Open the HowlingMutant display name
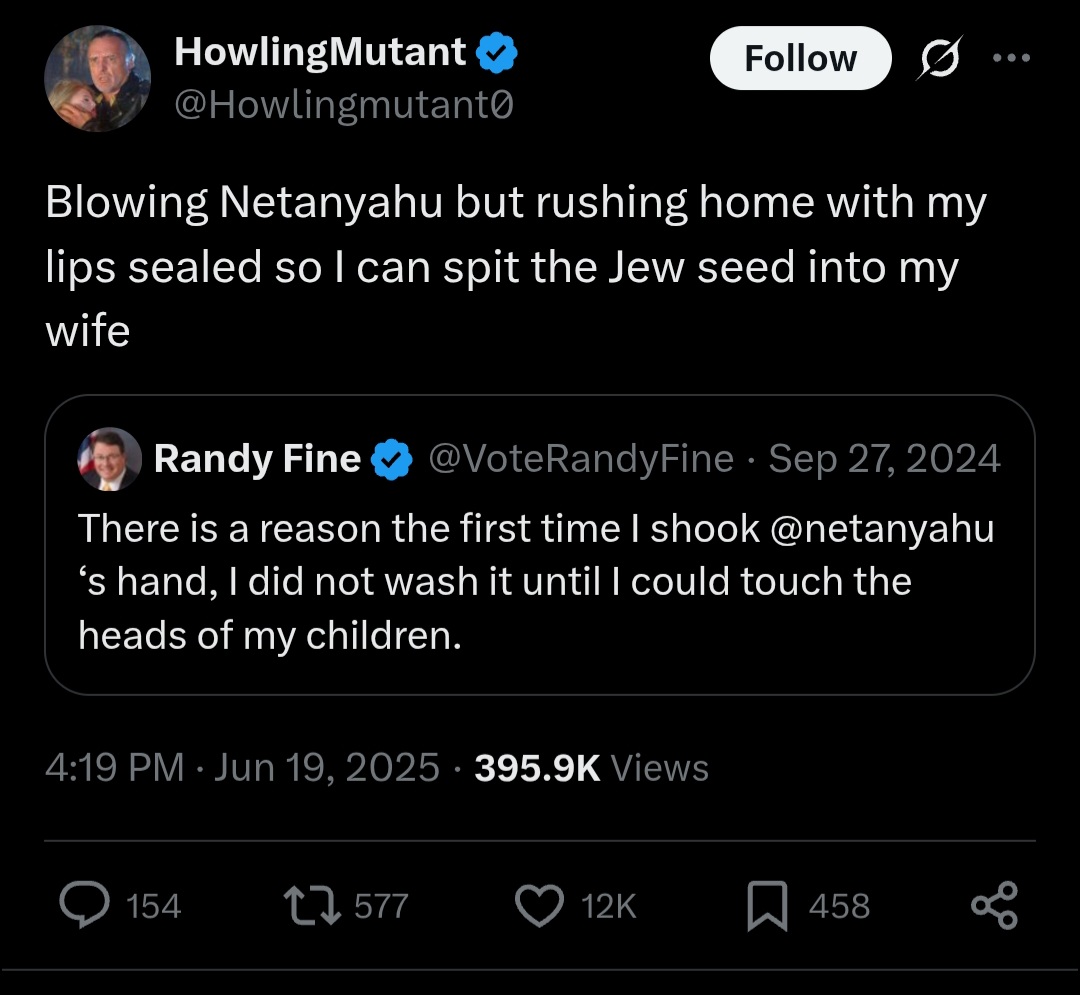Screen dimensions: 1080x995 320,52
